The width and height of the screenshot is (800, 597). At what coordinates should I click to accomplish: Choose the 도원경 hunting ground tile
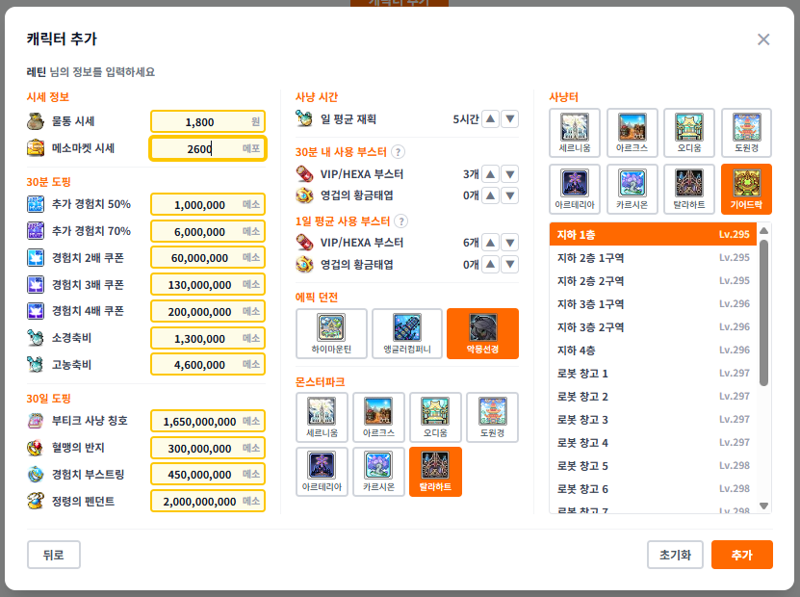(746, 133)
